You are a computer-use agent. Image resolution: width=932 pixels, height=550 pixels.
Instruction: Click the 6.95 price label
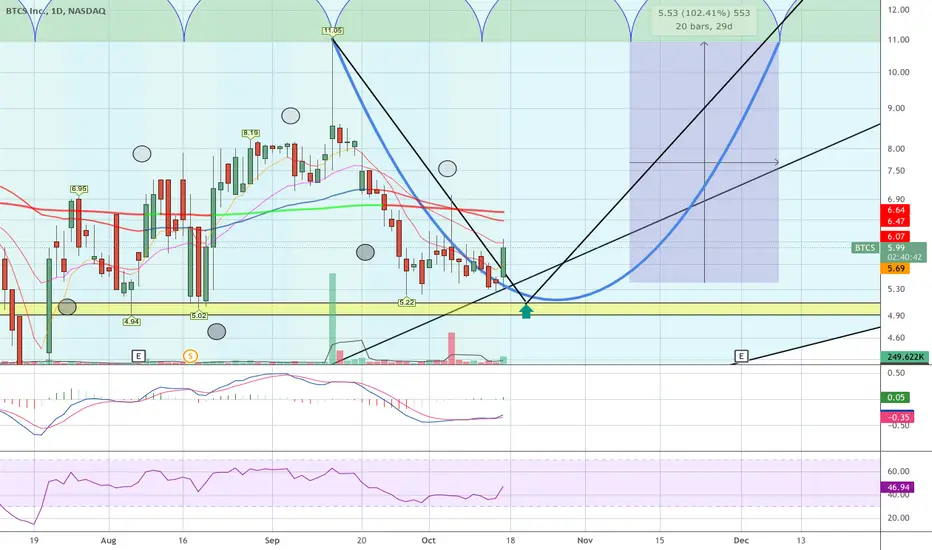click(x=79, y=189)
